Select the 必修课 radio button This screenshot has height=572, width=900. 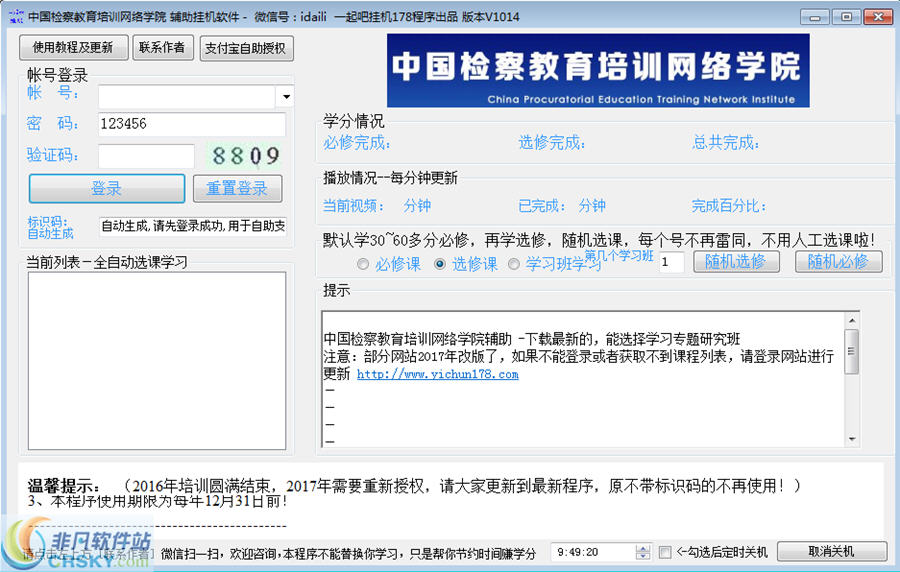(x=363, y=264)
